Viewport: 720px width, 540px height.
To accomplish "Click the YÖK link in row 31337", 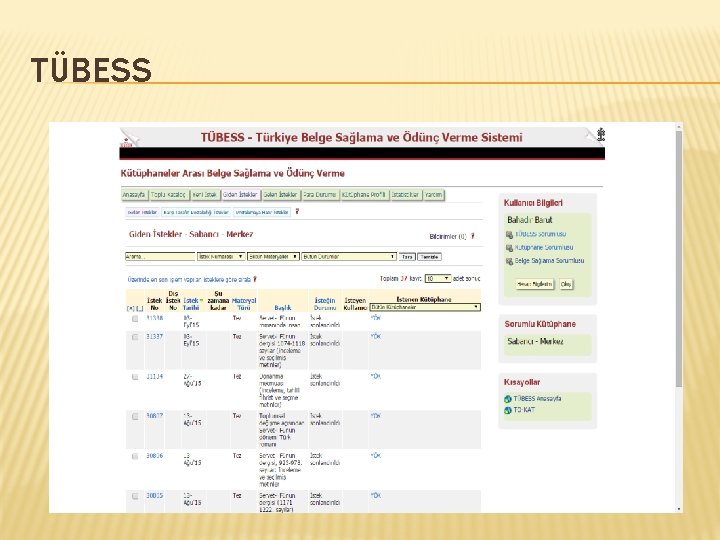I will click(x=376, y=337).
